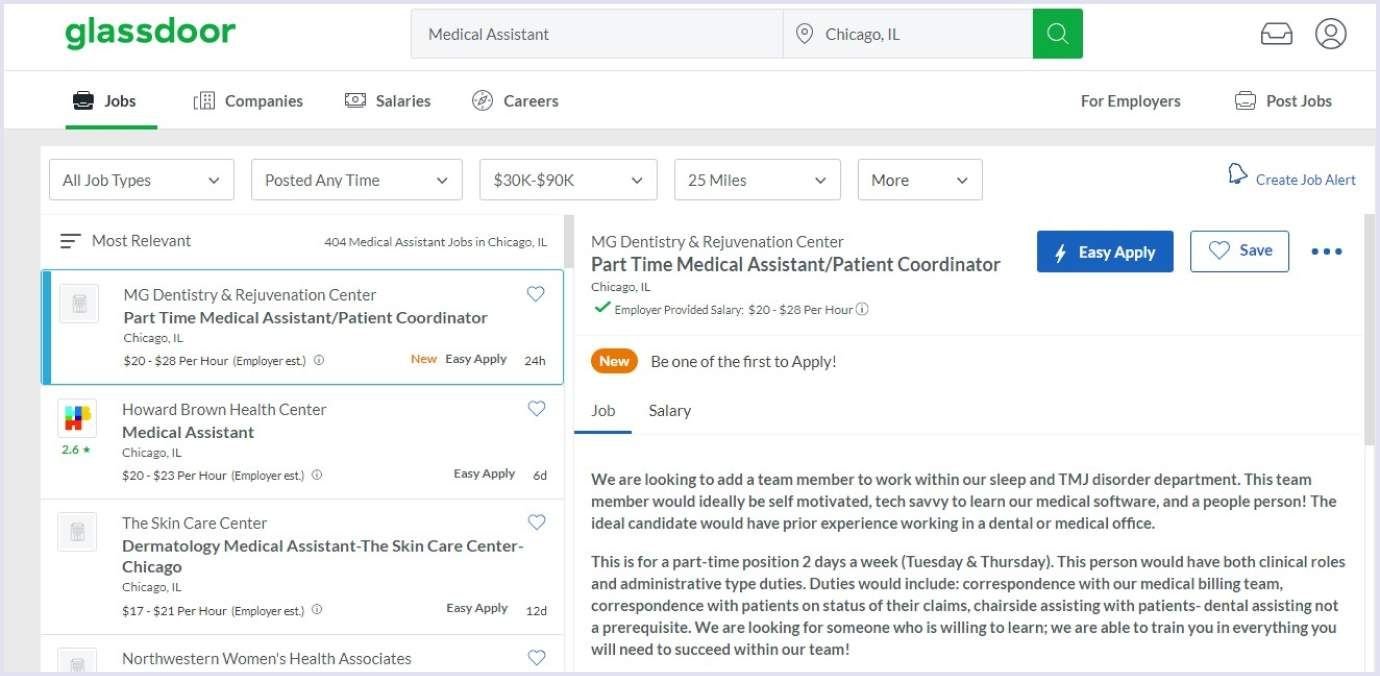The image size is (1380, 676).
Task: Click the Create Job Alert link
Action: (x=1306, y=180)
